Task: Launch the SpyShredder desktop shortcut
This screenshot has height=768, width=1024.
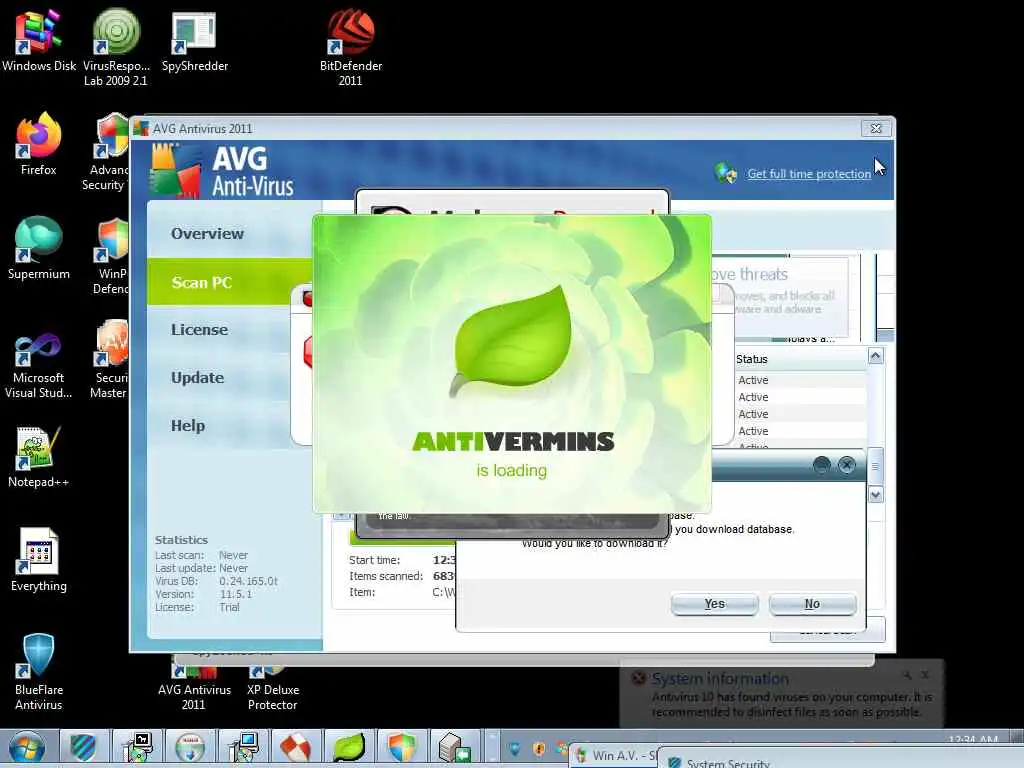Action: [x=195, y=40]
